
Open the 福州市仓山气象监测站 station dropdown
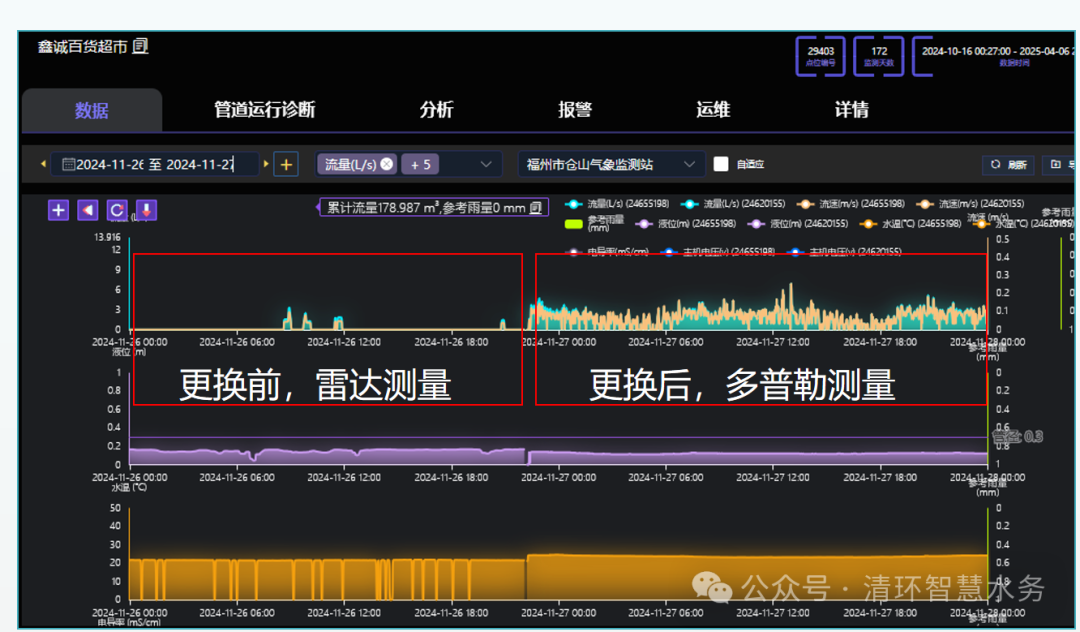pyautogui.click(x=599, y=163)
